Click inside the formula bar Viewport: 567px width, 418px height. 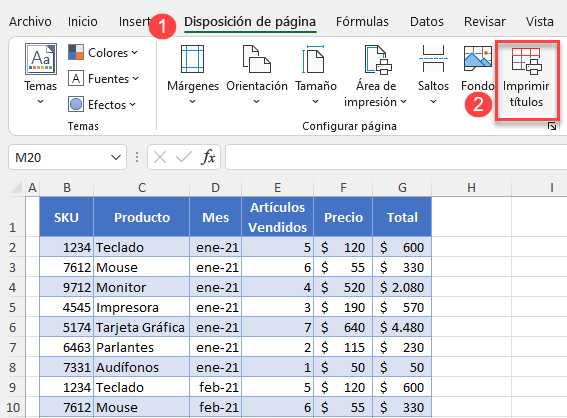(x=396, y=157)
